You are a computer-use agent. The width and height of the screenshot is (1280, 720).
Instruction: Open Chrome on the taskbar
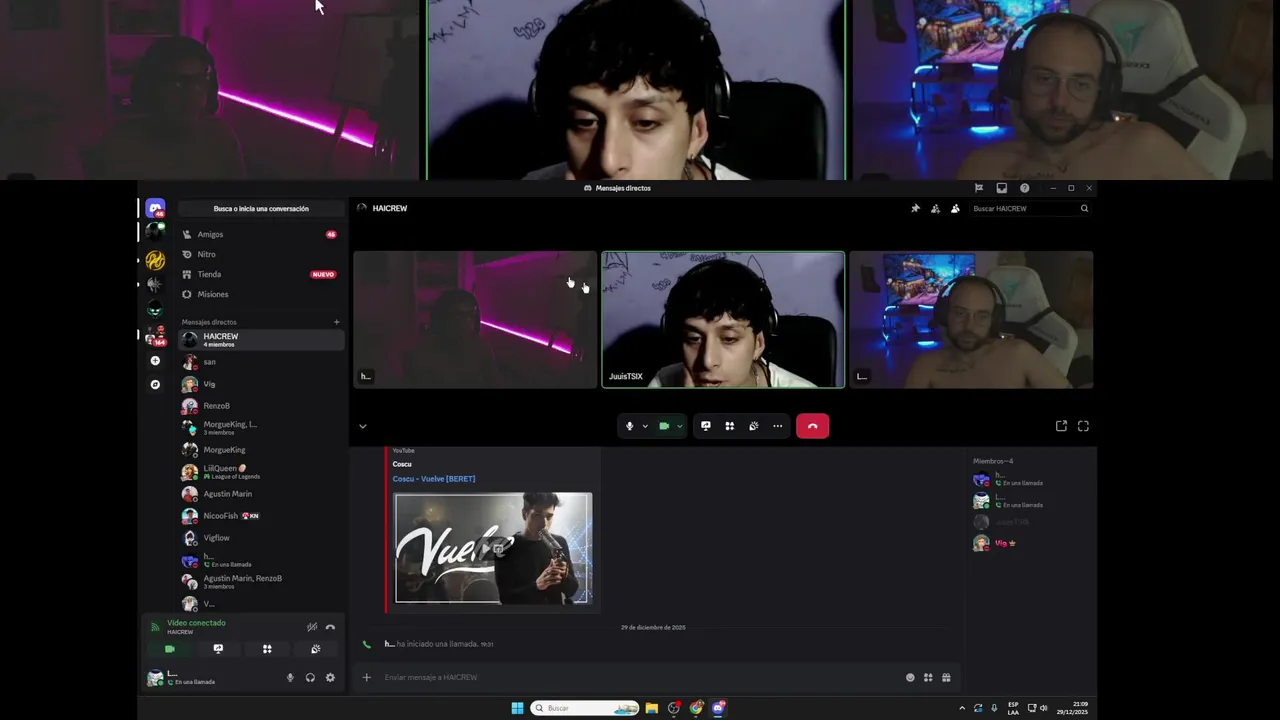pos(696,708)
